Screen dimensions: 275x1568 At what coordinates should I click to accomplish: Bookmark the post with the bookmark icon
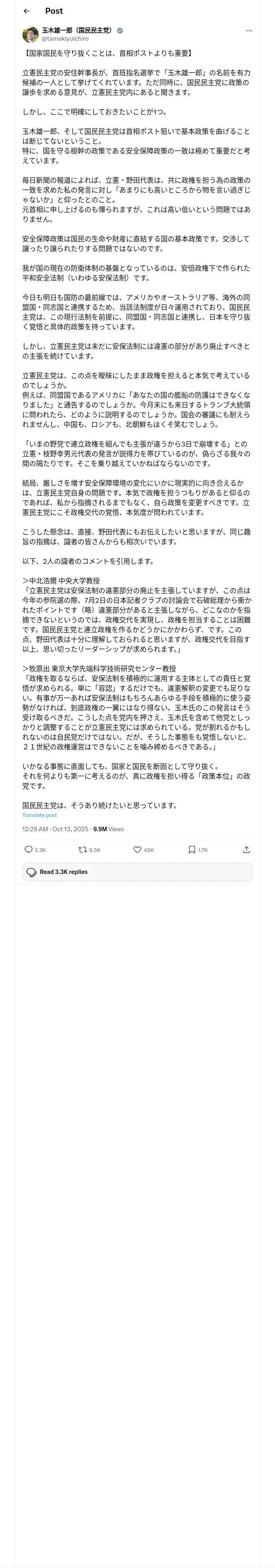pyautogui.click(x=191, y=850)
